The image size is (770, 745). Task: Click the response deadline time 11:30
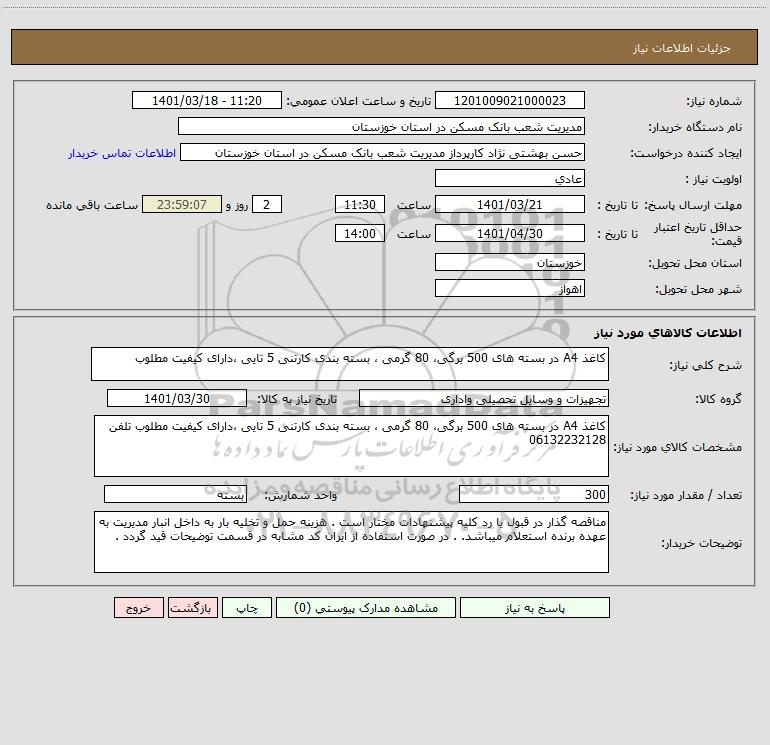359,205
